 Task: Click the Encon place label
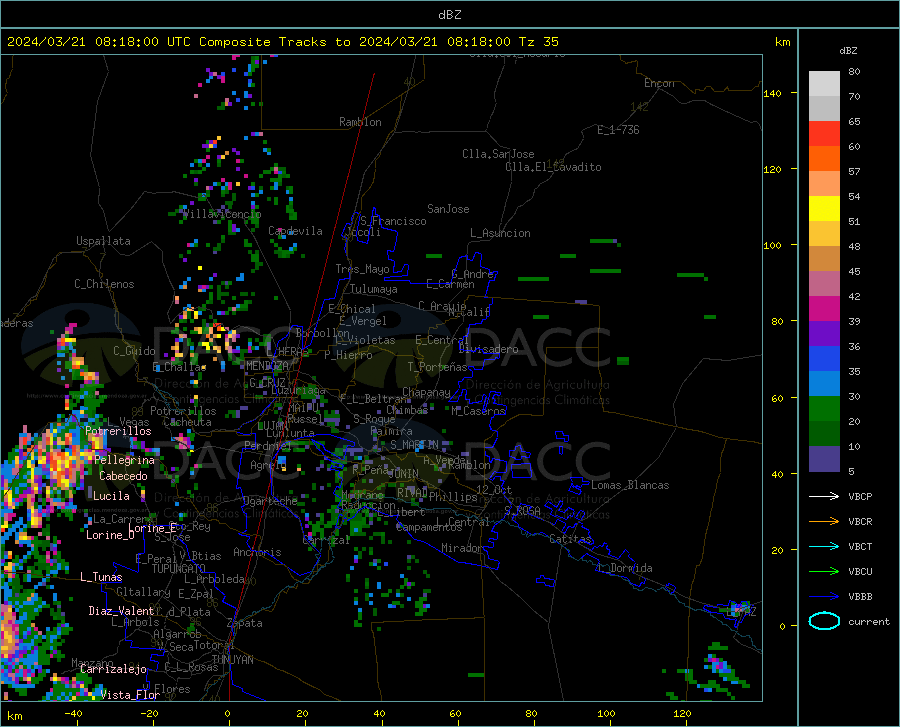659,83
